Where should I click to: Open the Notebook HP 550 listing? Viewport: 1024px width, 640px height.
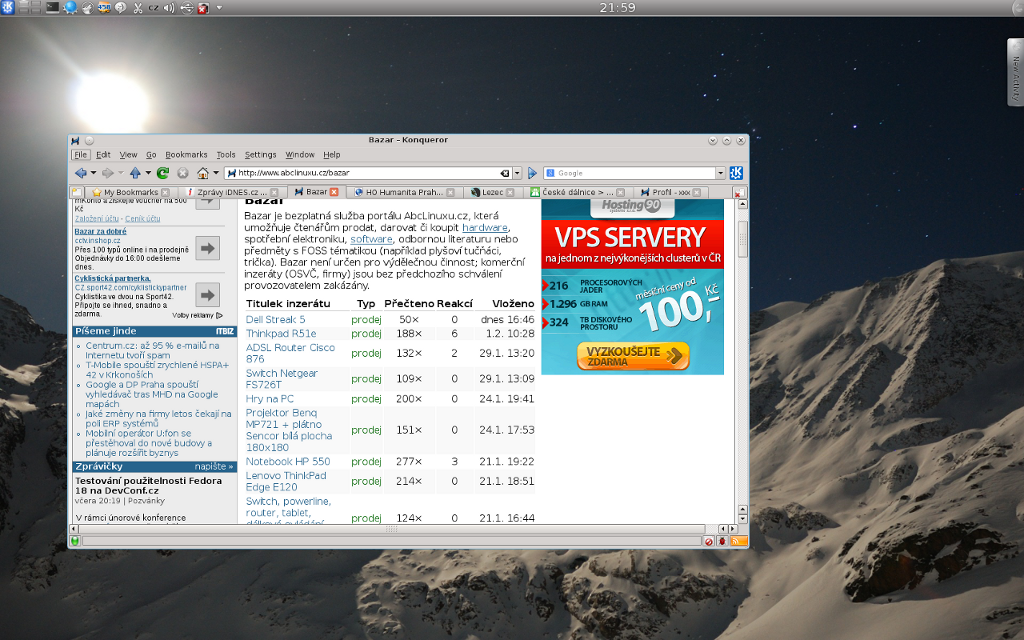pos(288,461)
